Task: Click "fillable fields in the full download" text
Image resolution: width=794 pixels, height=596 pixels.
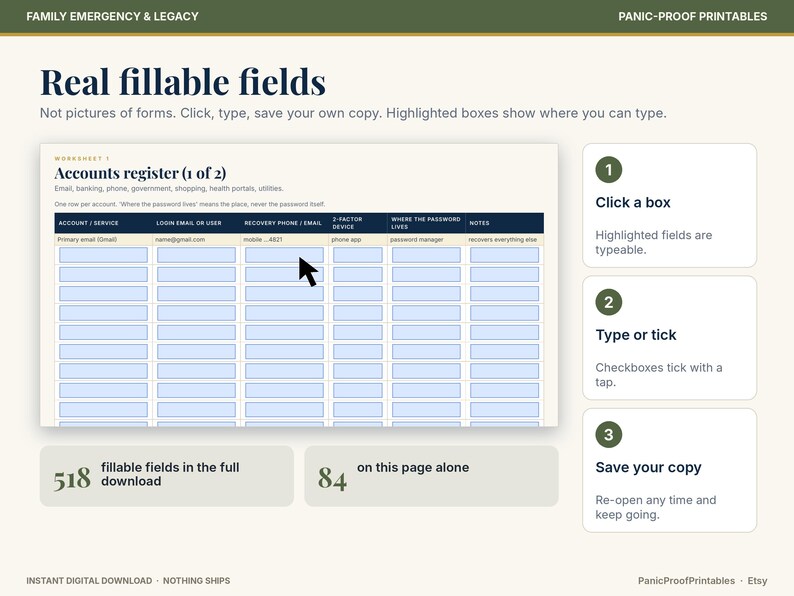Action: [170, 474]
